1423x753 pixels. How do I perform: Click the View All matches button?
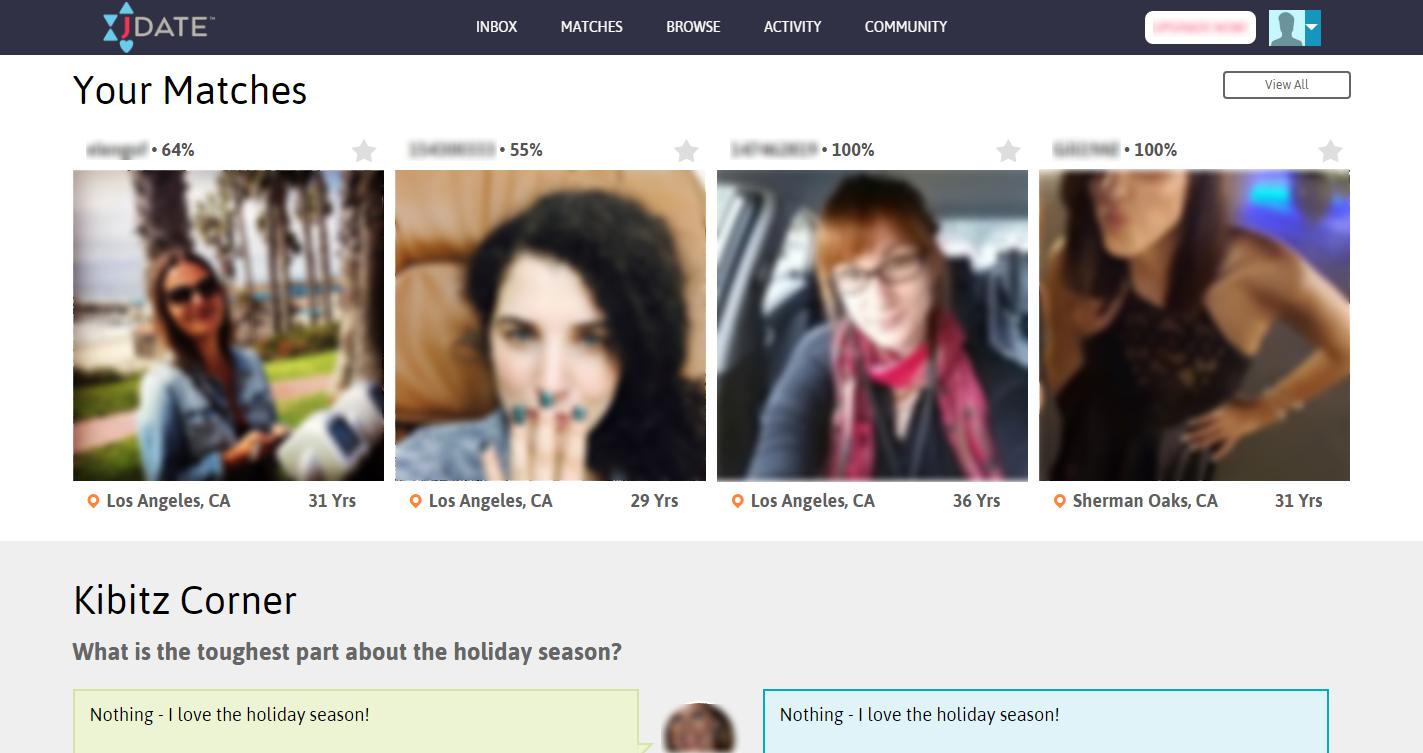pyautogui.click(x=1286, y=85)
